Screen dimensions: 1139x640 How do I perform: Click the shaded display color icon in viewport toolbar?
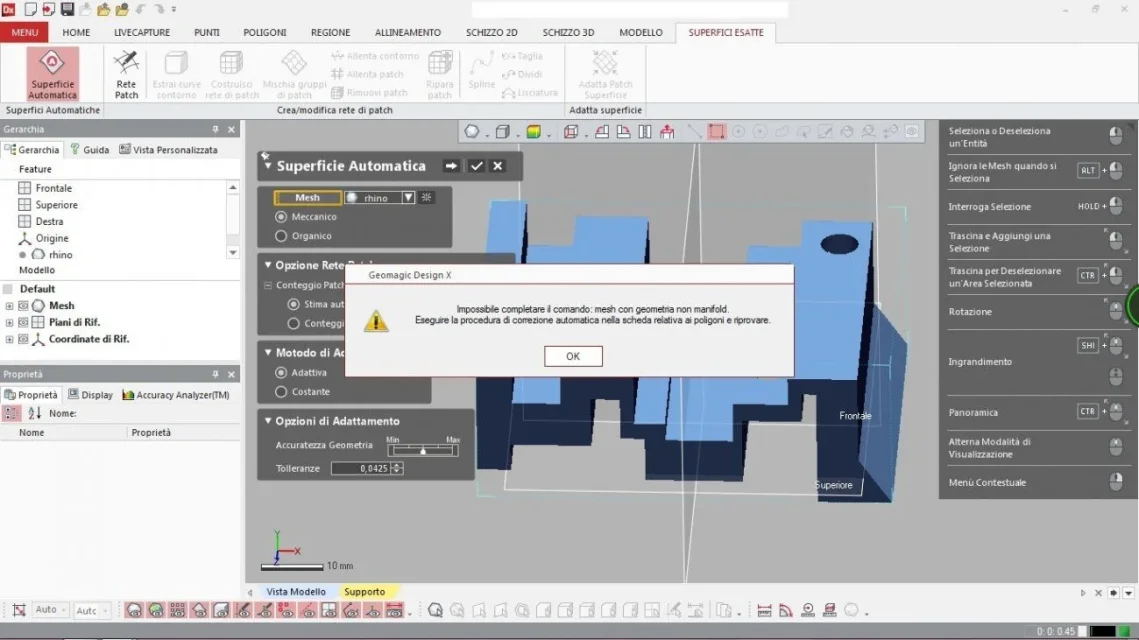[x=534, y=131]
